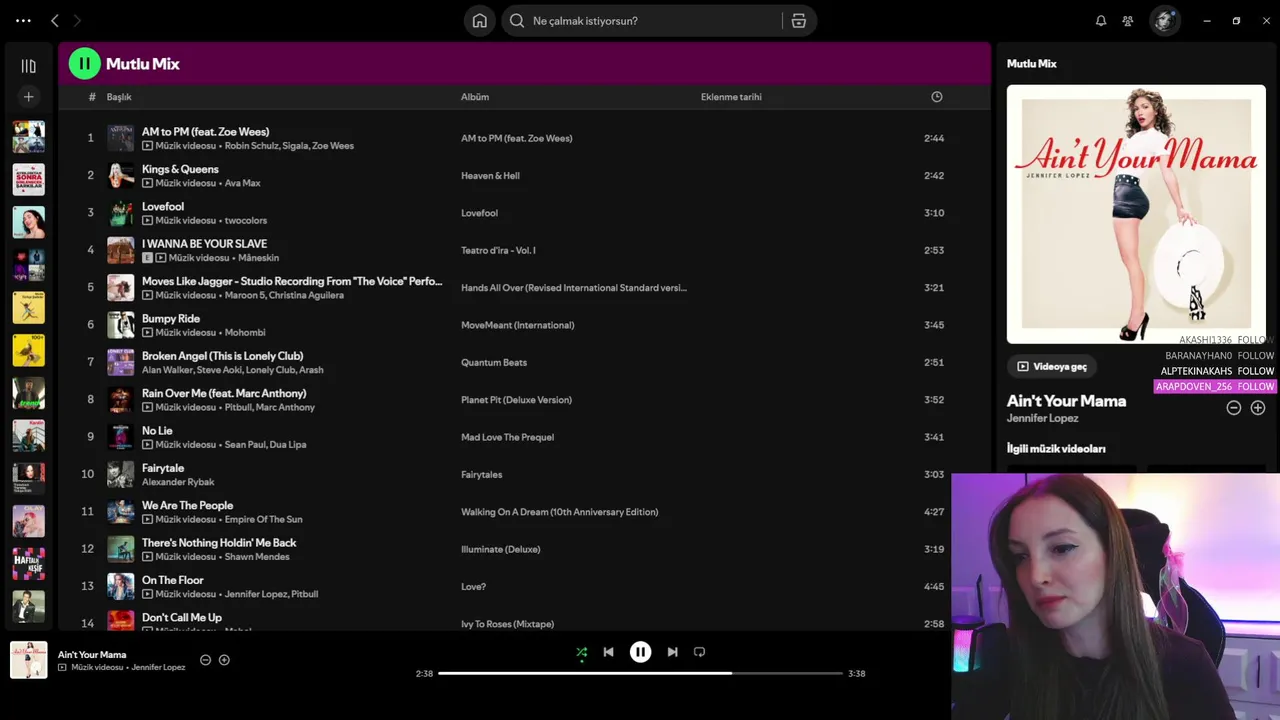Select the track 'Lovefool' title
Image resolution: width=1280 pixels, height=720 pixels.
pos(163,206)
